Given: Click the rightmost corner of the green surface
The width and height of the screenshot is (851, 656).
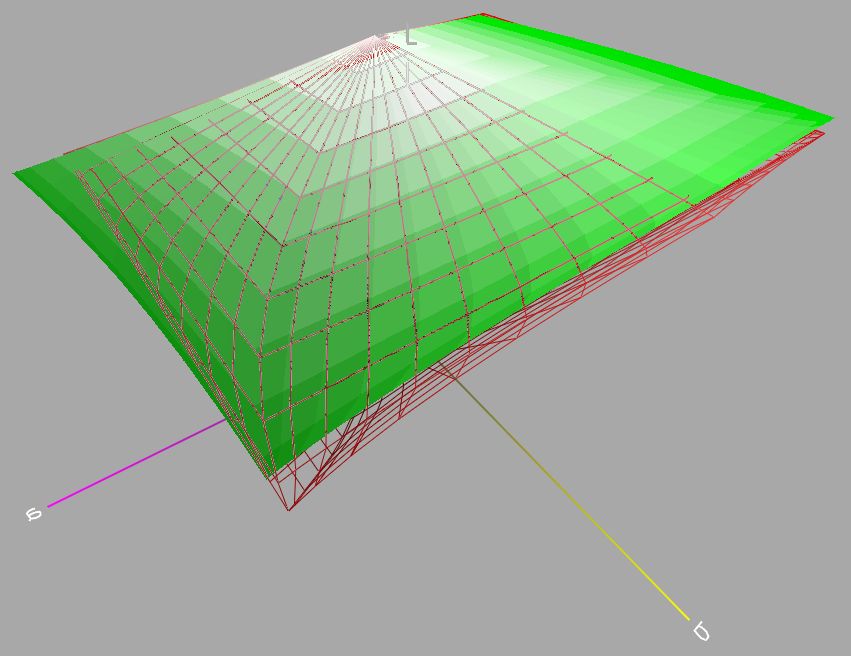Looking at the screenshot, I should (830, 118).
